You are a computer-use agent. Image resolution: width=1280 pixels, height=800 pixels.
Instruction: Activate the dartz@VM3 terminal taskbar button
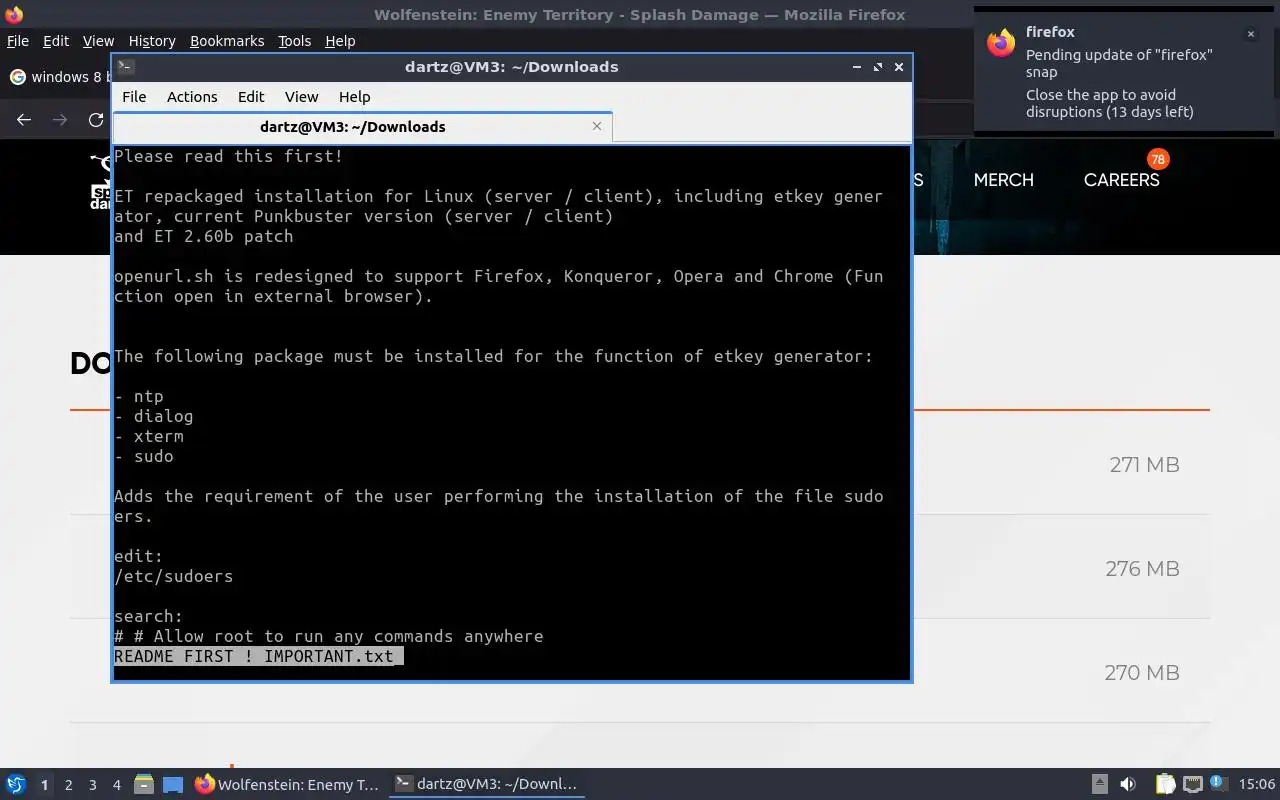486,785
